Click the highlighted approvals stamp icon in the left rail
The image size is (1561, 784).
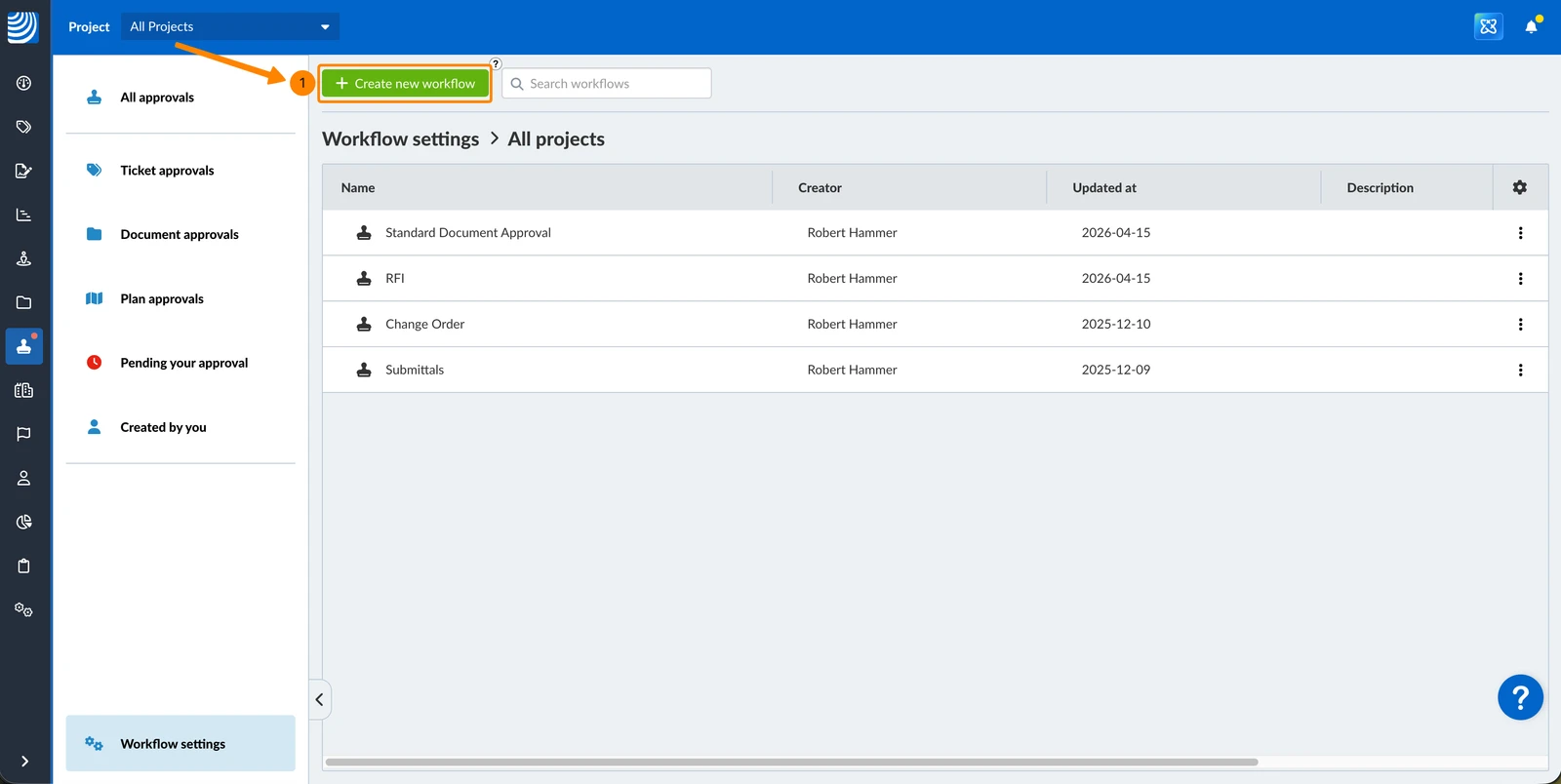[24, 346]
